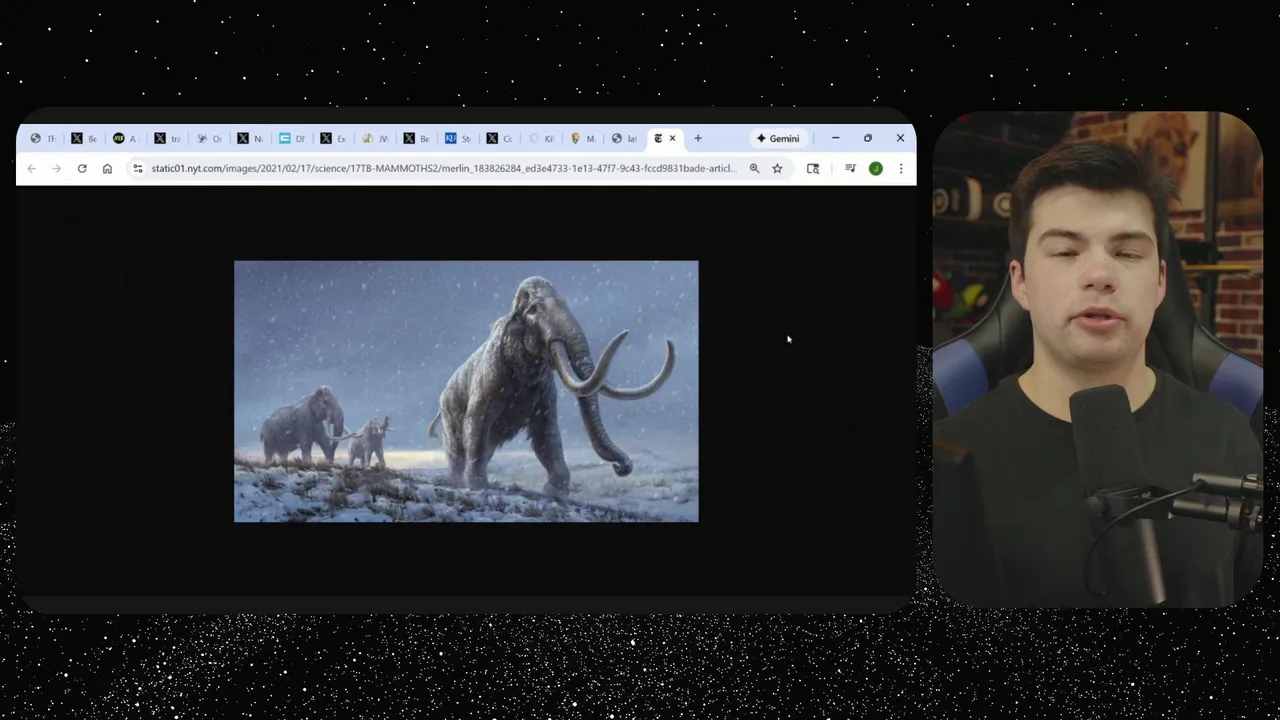This screenshot has height=720, width=1280.
Task: Open the home page via house icon
Action: click(107, 169)
